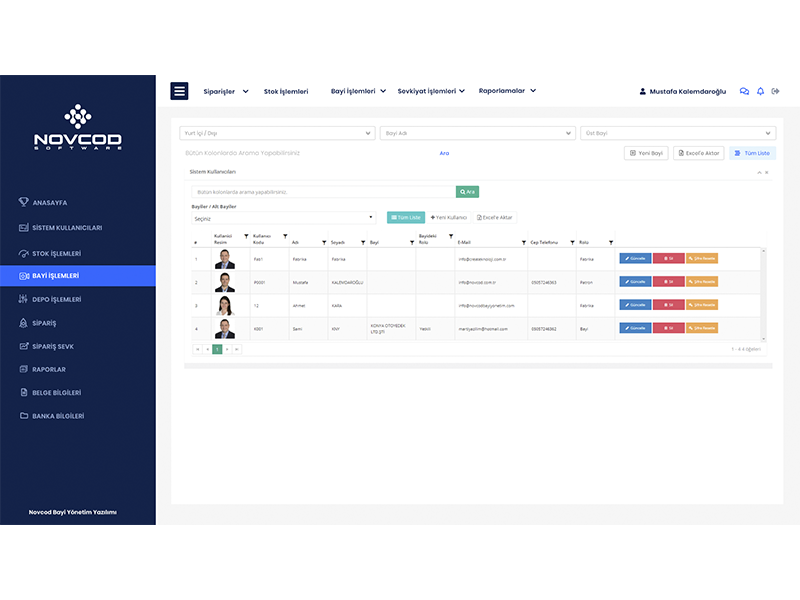Click the green Ara search button
This screenshot has width=800, height=600.
pyautogui.click(x=467, y=191)
